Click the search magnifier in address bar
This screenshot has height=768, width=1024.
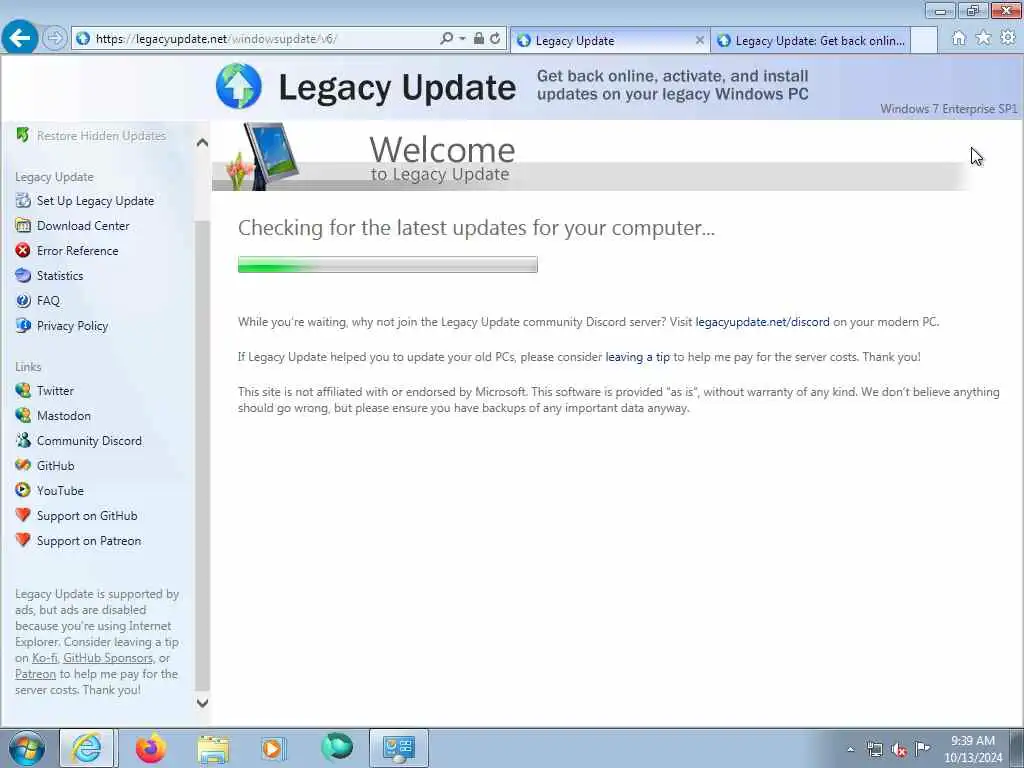[447, 39]
